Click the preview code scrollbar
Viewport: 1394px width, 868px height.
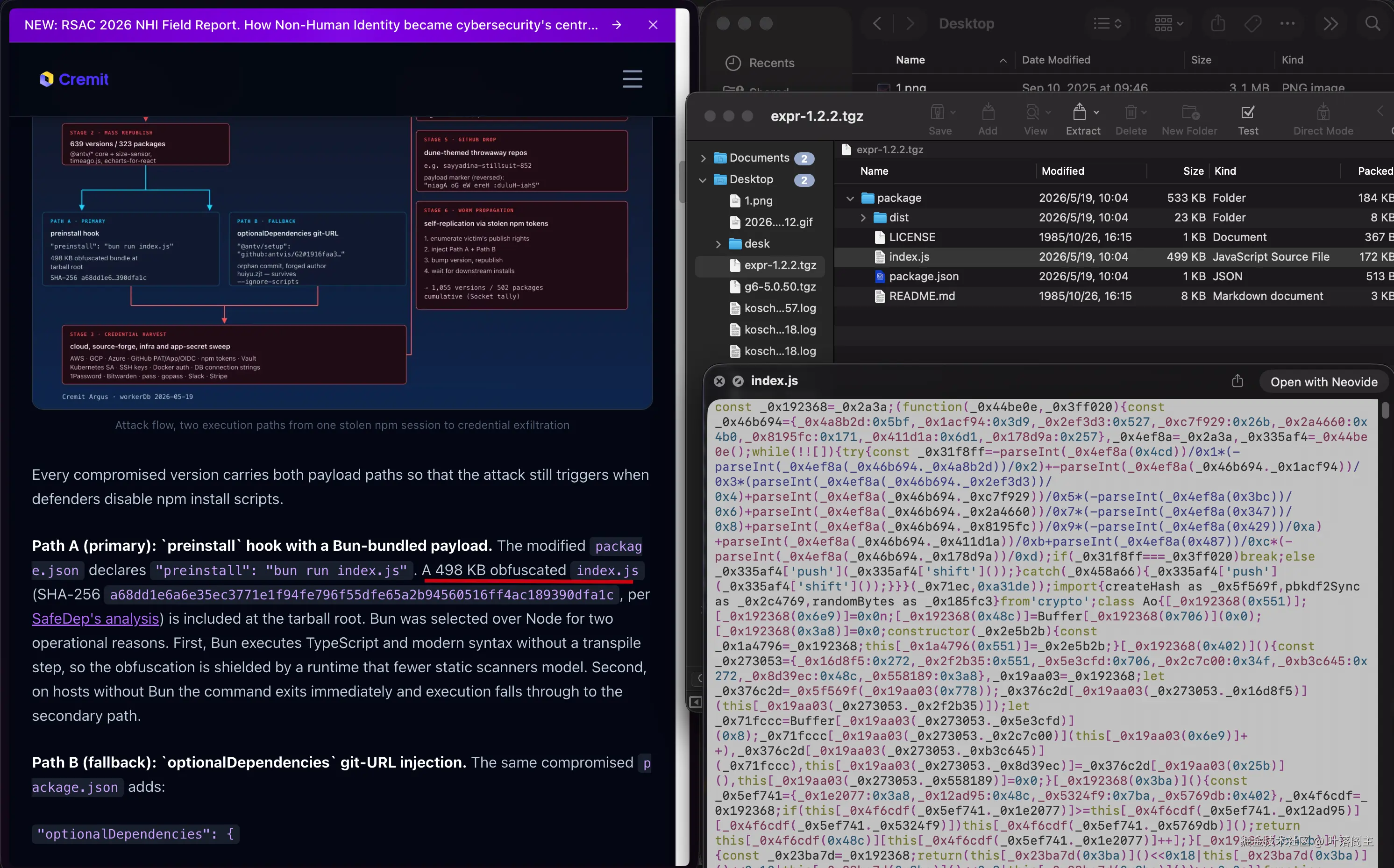tap(1385, 410)
